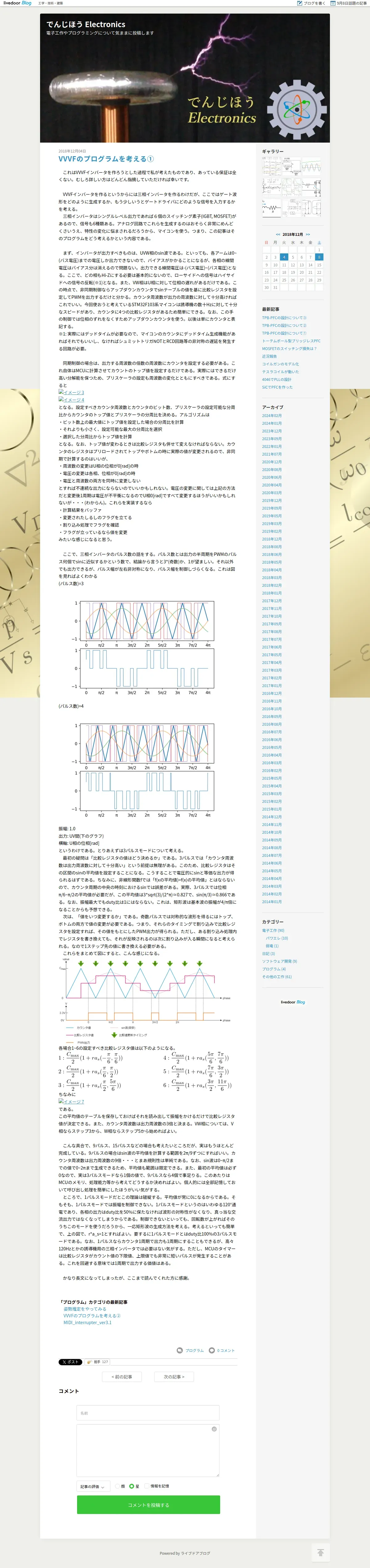Go to previous month with << arrow
The width and height of the screenshot is (370, 1568).
pos(277,234)
